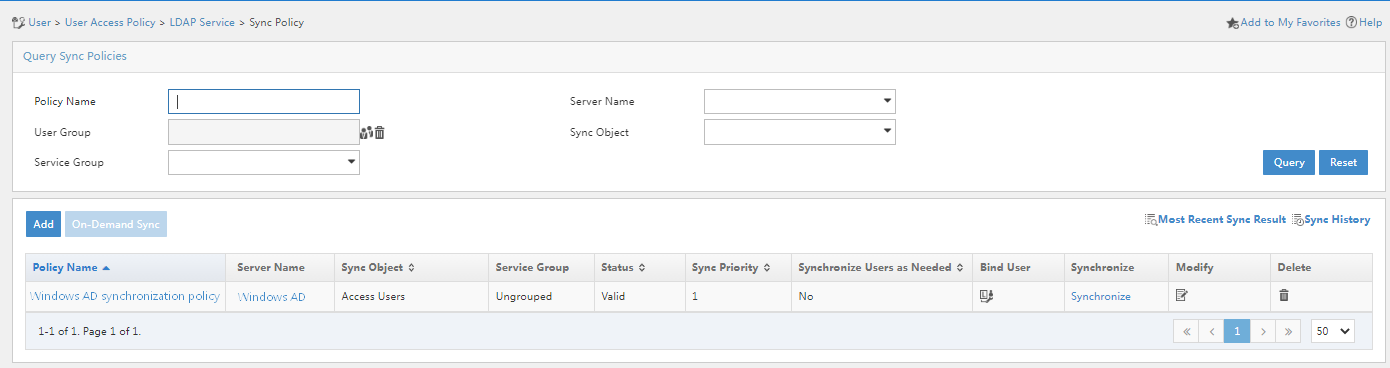Delete the Windows AD synchronization policy
This screenshot has height=368, width=1390.
[1284, 296]
